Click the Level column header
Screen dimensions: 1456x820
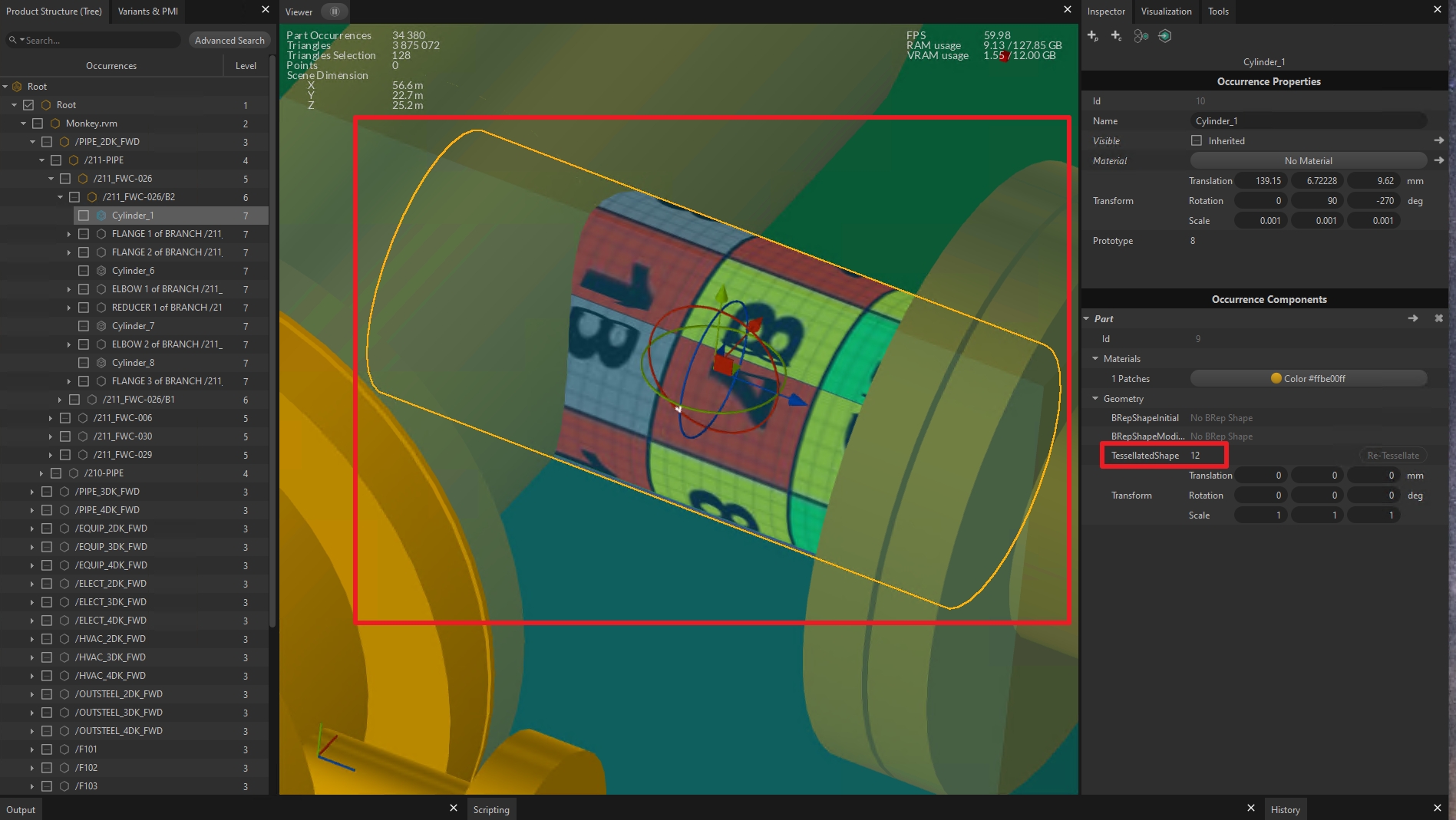point(246,66)
